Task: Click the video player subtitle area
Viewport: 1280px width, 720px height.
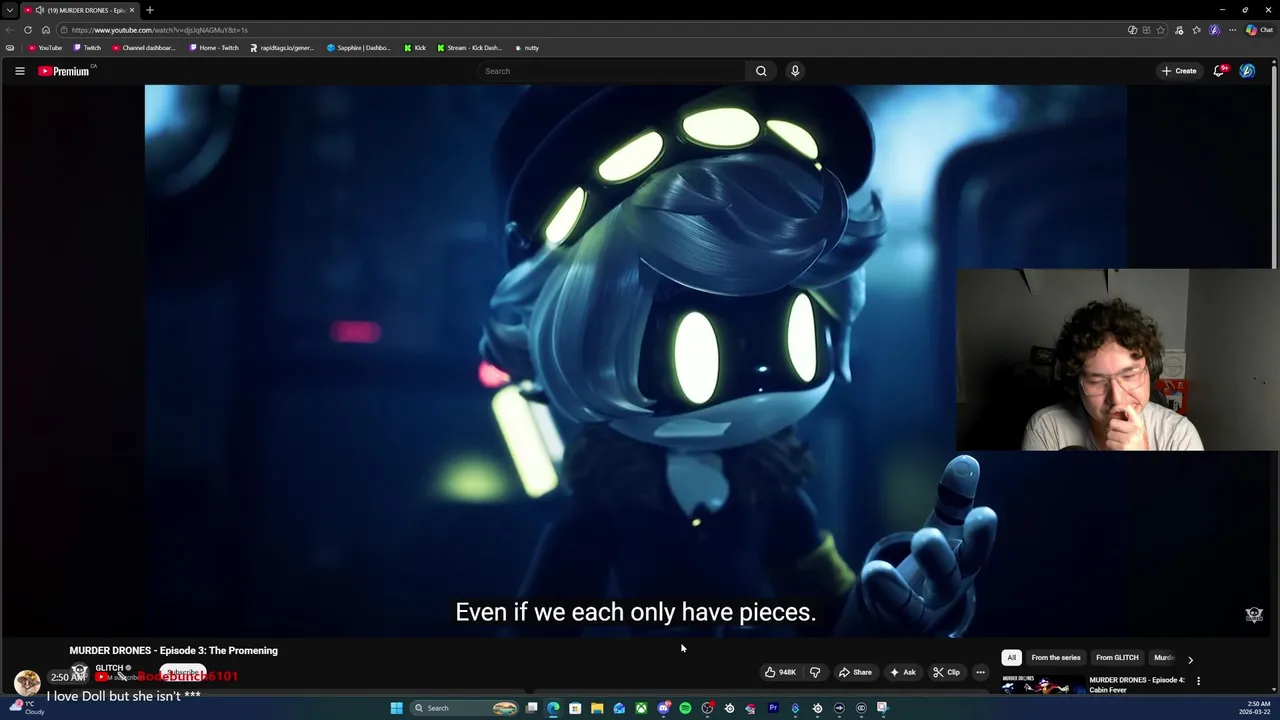Action: tap(636, 612)
